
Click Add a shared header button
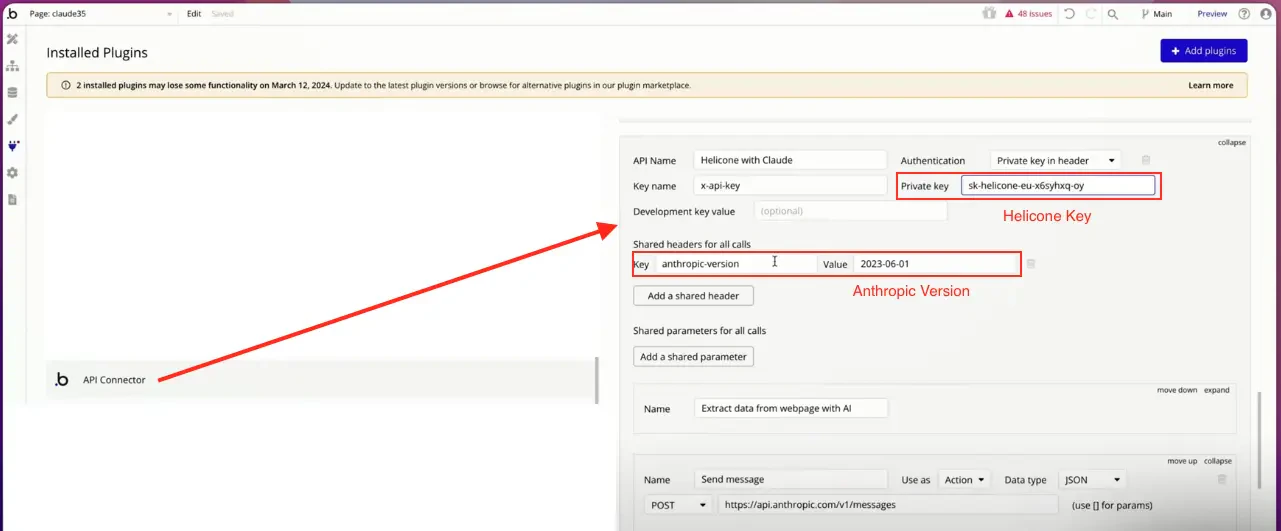(693, 296)
